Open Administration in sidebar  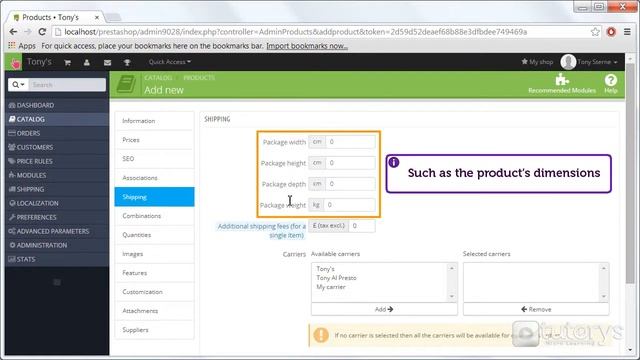57,245
